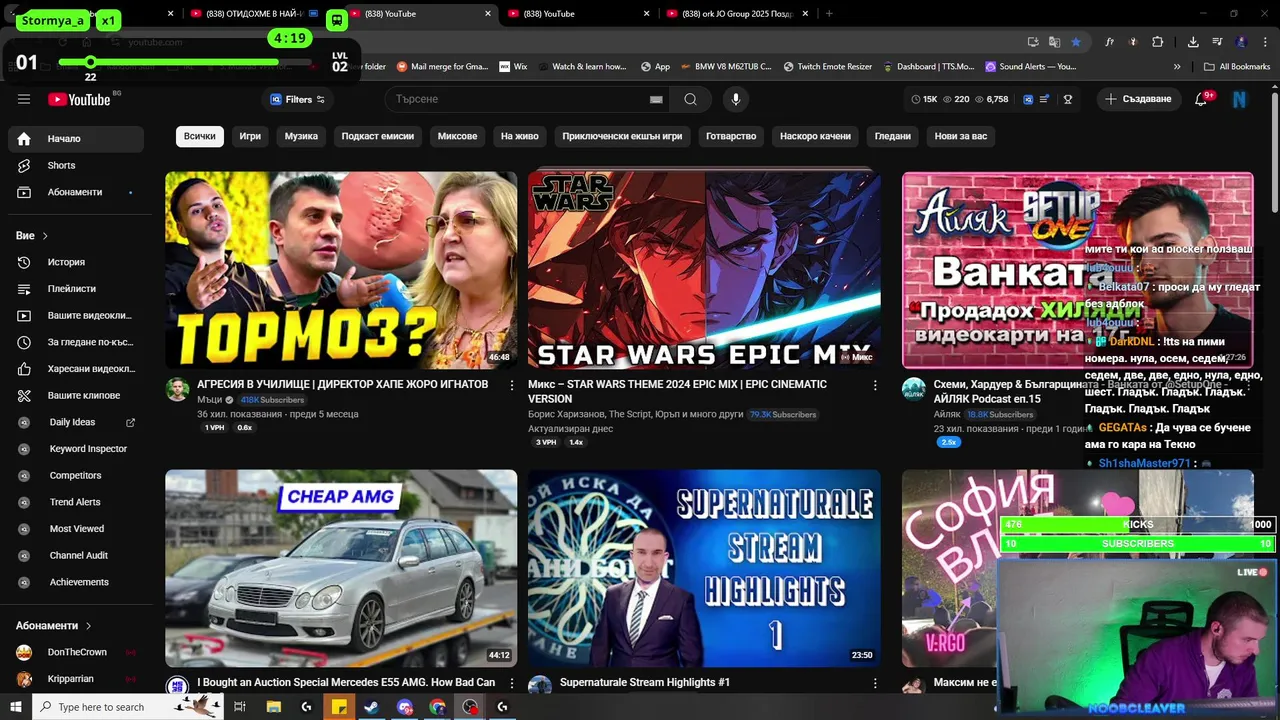Select the 'Подкаст емисии' chip
Viewport: 1280px width, 720px height.
(x=377, y=136)
